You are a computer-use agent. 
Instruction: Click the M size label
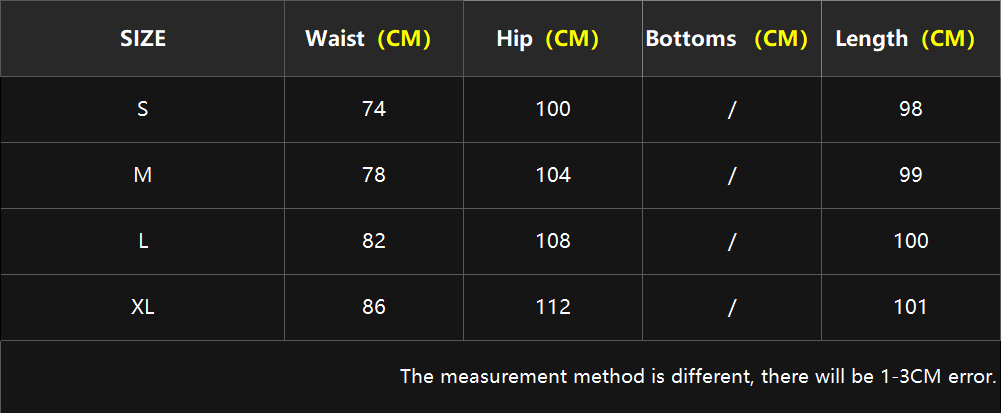coord(143,175)
